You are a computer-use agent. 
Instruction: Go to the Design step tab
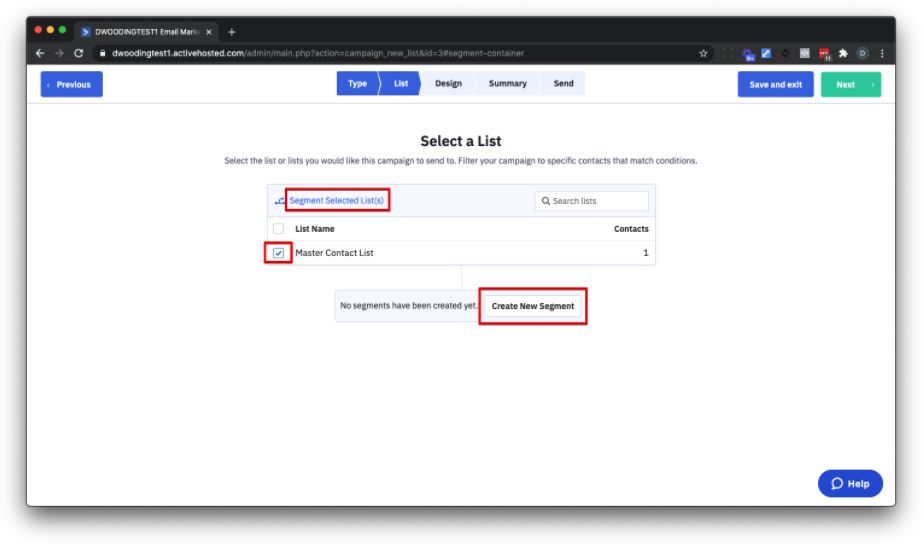click(448, 84)
